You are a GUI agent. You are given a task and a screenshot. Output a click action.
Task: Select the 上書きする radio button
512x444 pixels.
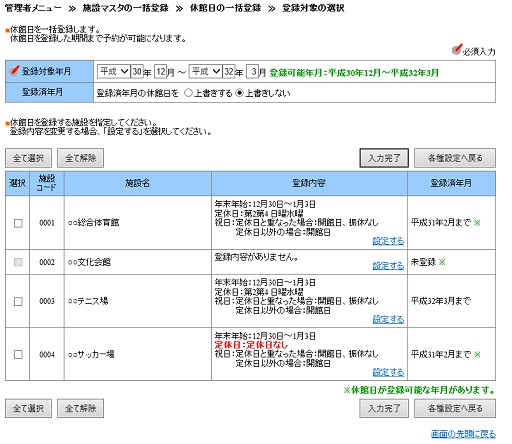pos(188,93)
